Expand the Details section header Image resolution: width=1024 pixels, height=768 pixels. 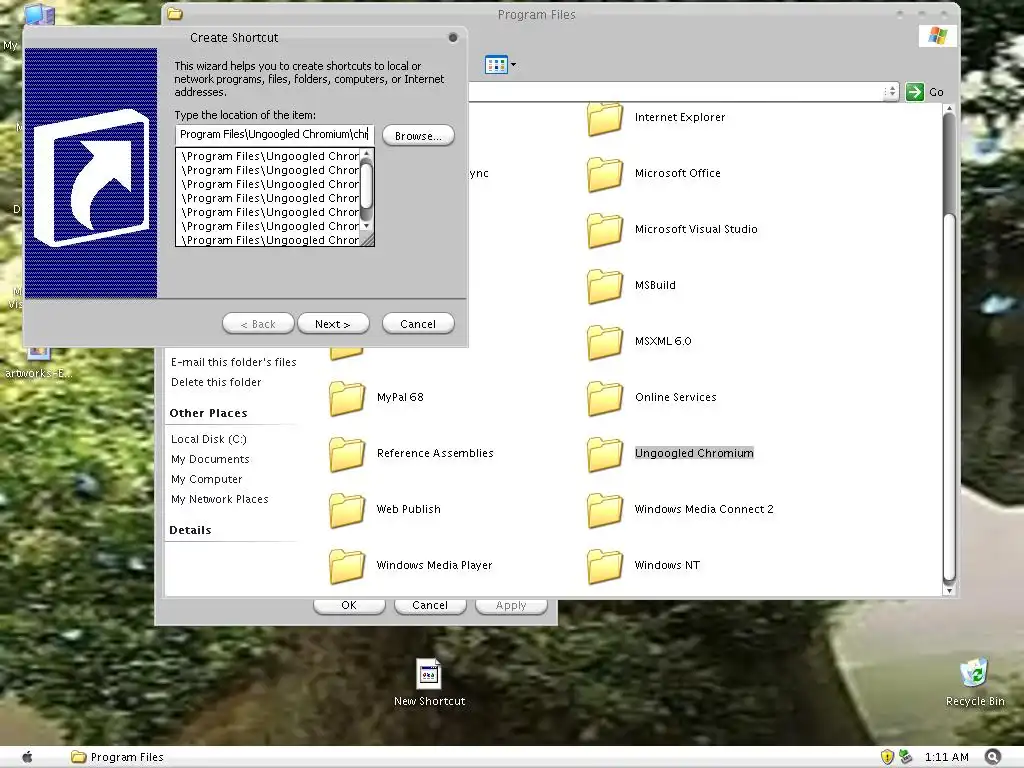coord(190,530)
